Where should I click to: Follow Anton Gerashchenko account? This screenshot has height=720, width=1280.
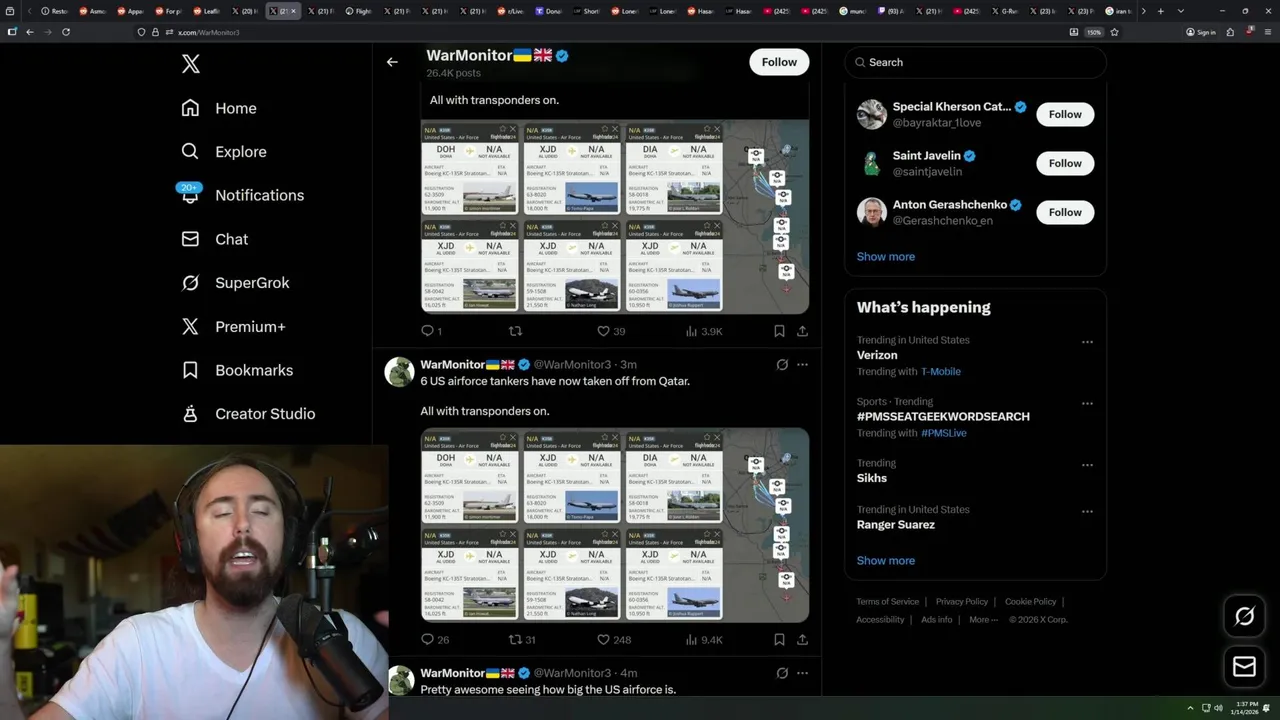point(1065,212)
